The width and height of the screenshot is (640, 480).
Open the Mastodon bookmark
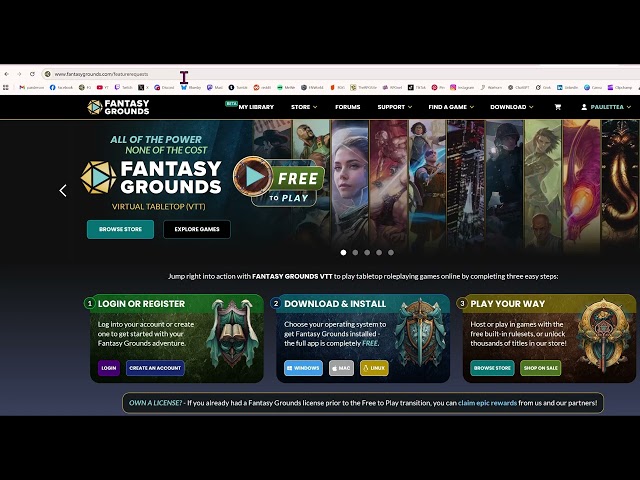(x=215, y=87)
